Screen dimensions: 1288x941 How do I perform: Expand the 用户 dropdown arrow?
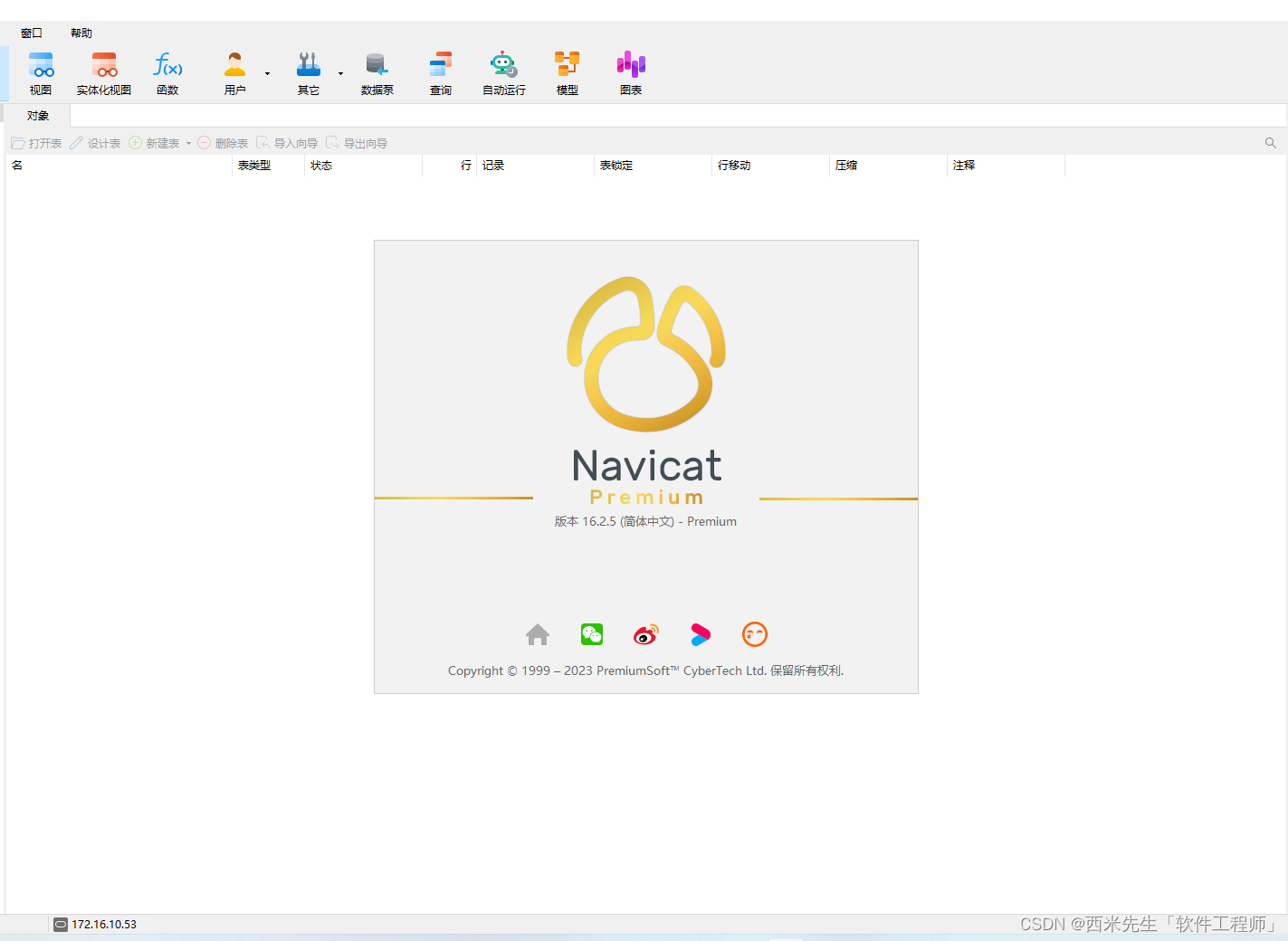(267, 72)
